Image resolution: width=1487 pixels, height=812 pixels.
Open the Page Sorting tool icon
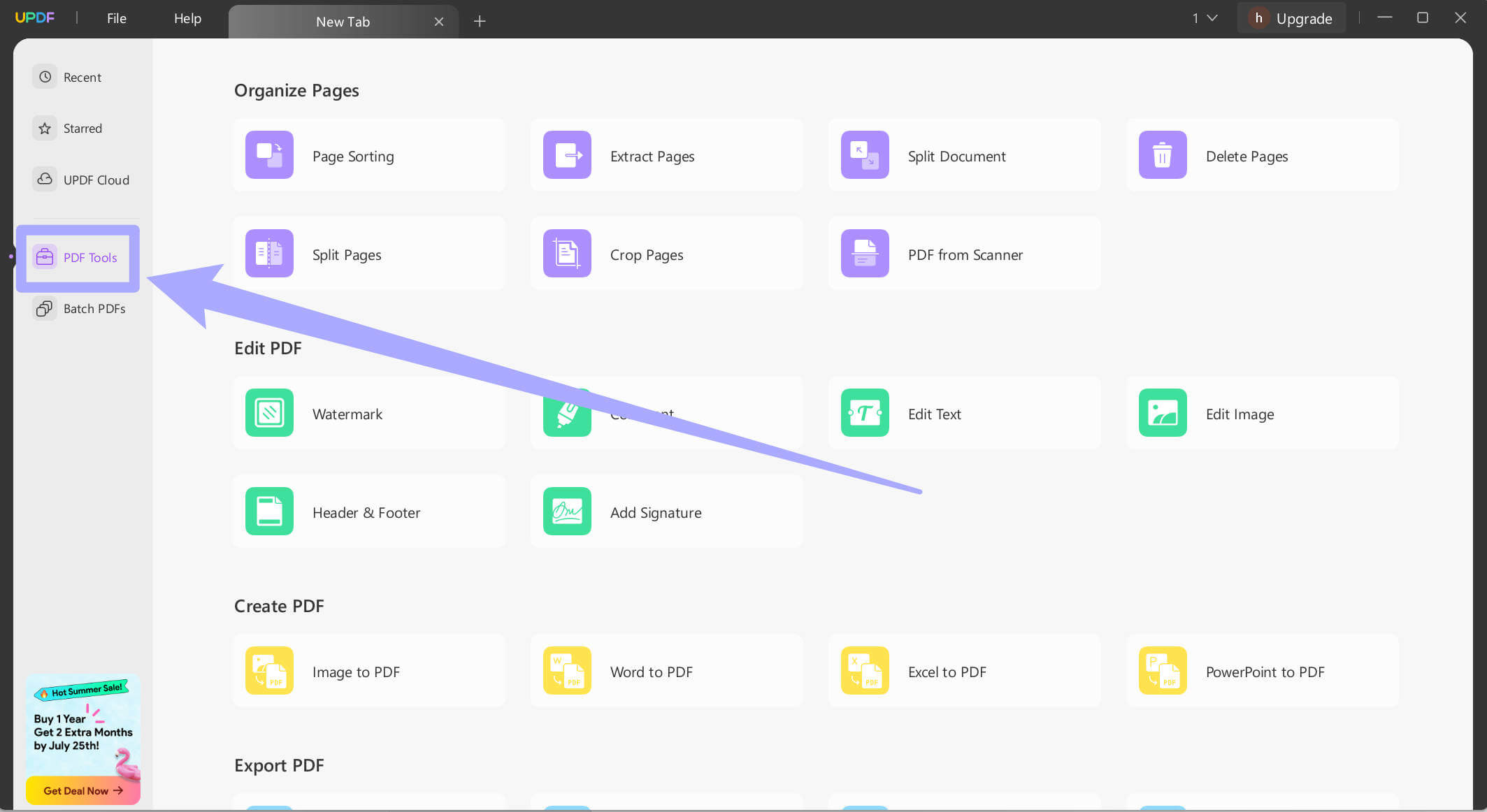coord(269,154)
